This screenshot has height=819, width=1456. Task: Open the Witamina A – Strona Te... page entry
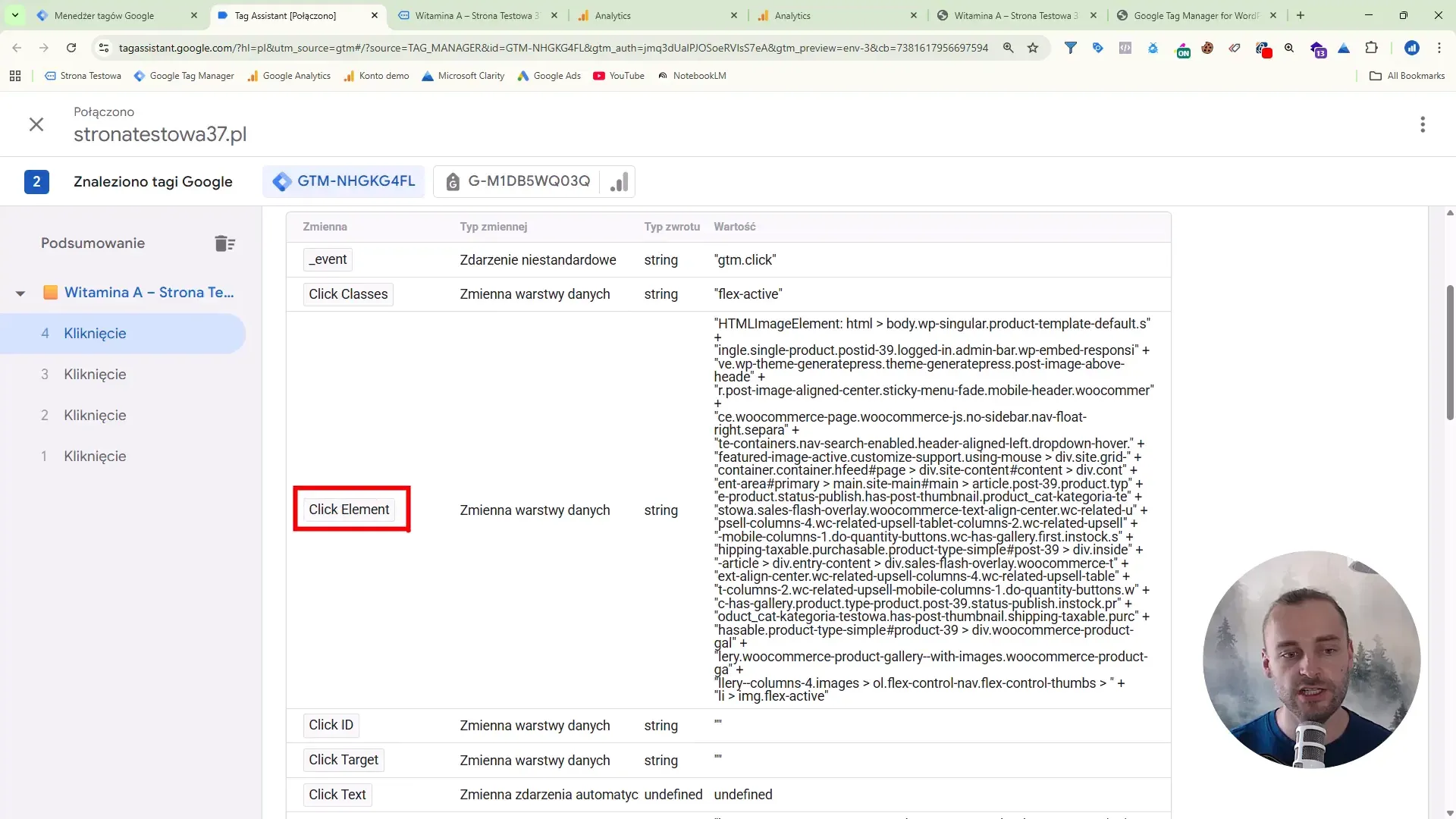point(149,292)
